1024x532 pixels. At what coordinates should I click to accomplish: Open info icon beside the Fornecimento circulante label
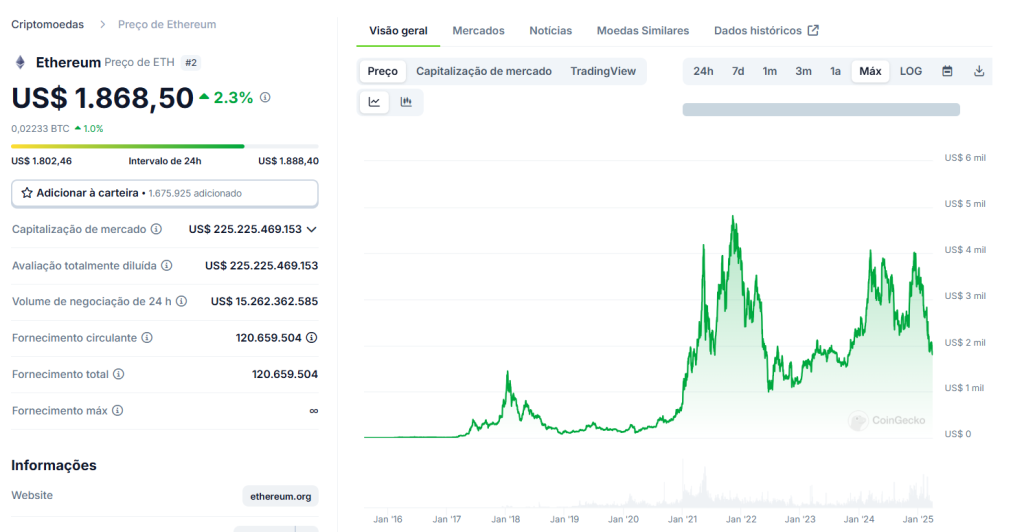147,338
